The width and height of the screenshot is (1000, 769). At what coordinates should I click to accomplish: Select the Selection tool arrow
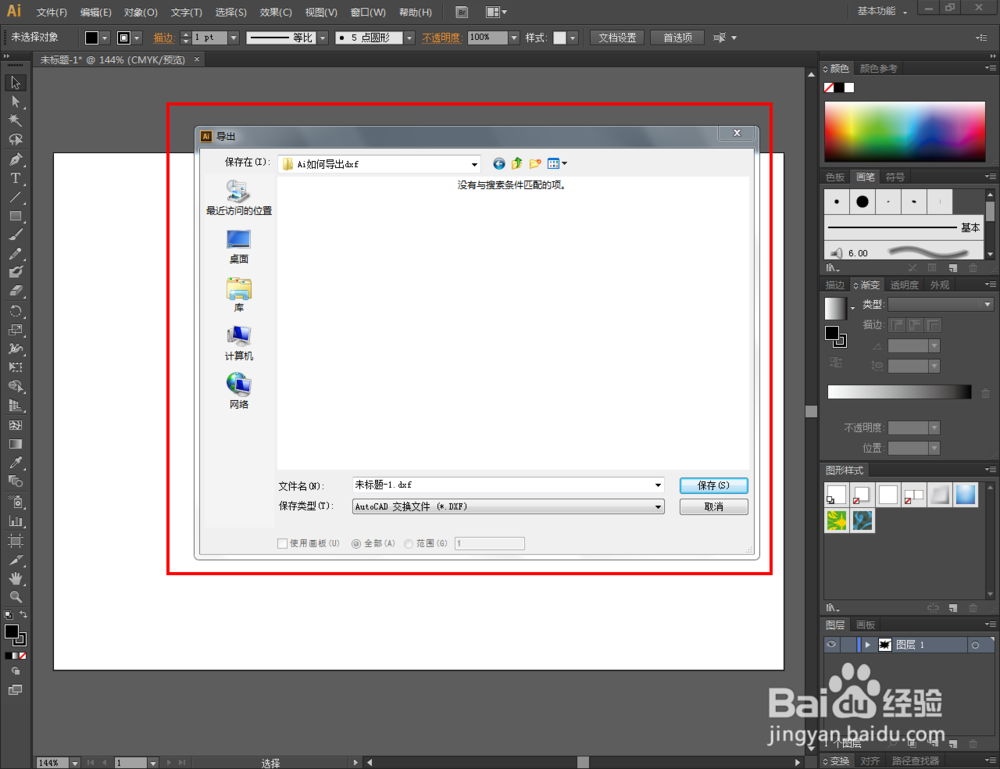[15, 83]
